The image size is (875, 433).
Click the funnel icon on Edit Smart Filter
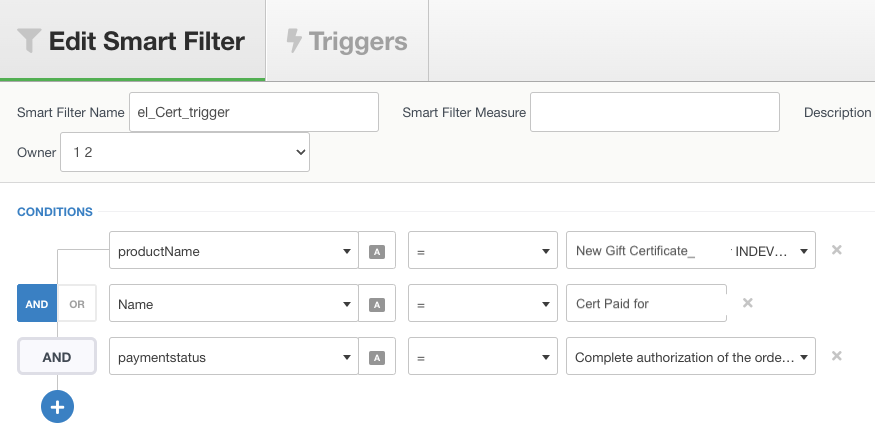coord(29,41)
